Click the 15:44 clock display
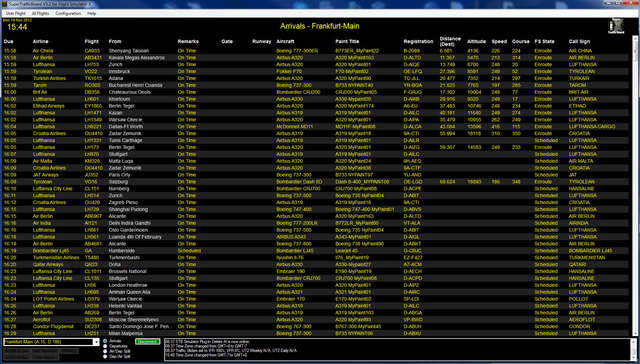The height and width of the screenshot is (364, 640). click(x=17, y=27)
